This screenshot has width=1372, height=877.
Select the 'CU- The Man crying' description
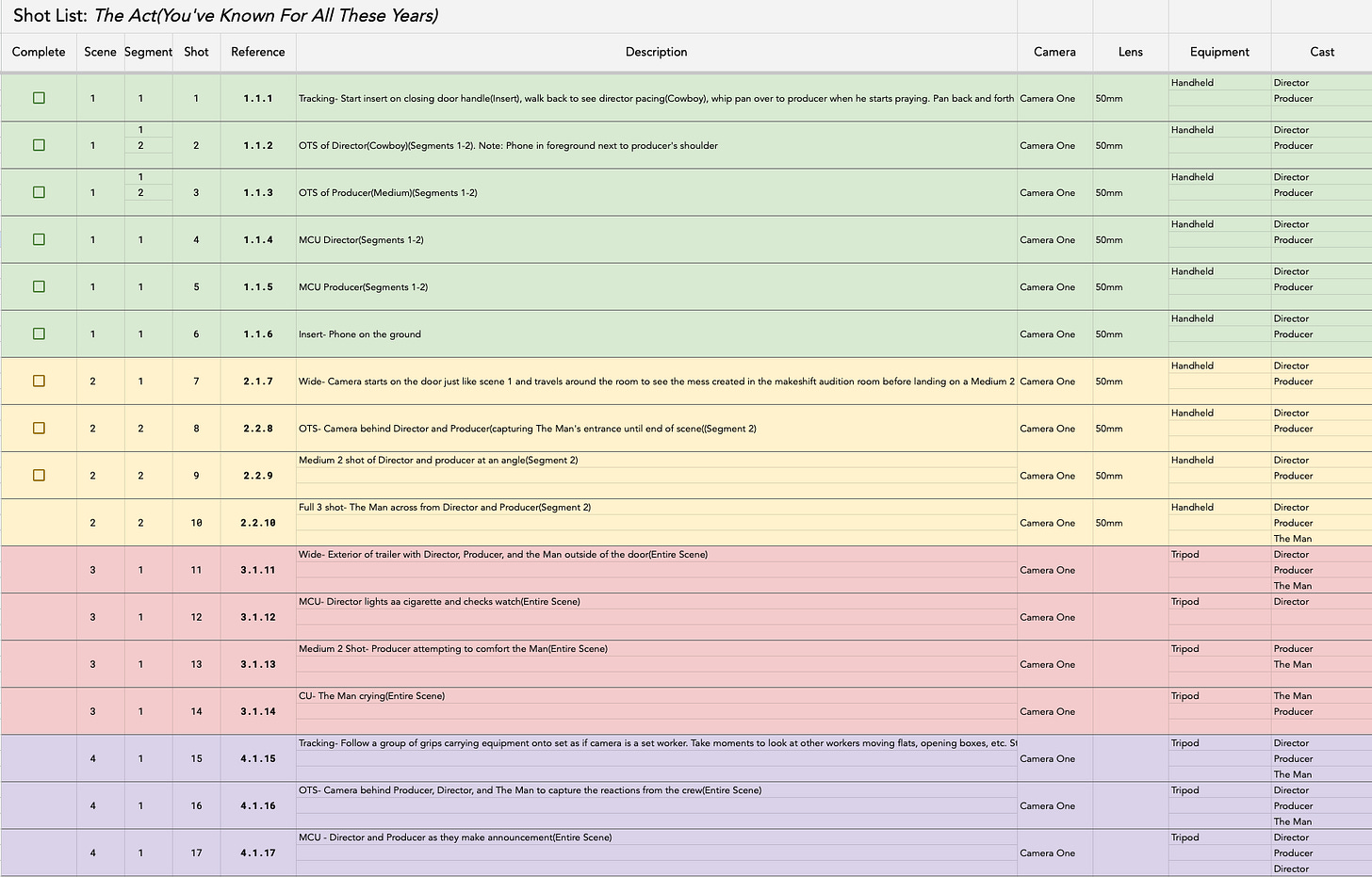[x=657, y=695]
